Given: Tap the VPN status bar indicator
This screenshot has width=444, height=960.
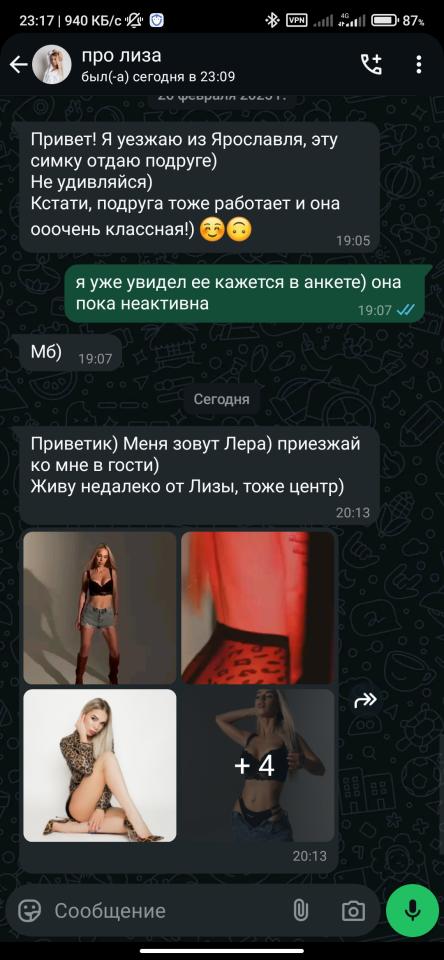Looking at the screenshot, I should (296, 21).
